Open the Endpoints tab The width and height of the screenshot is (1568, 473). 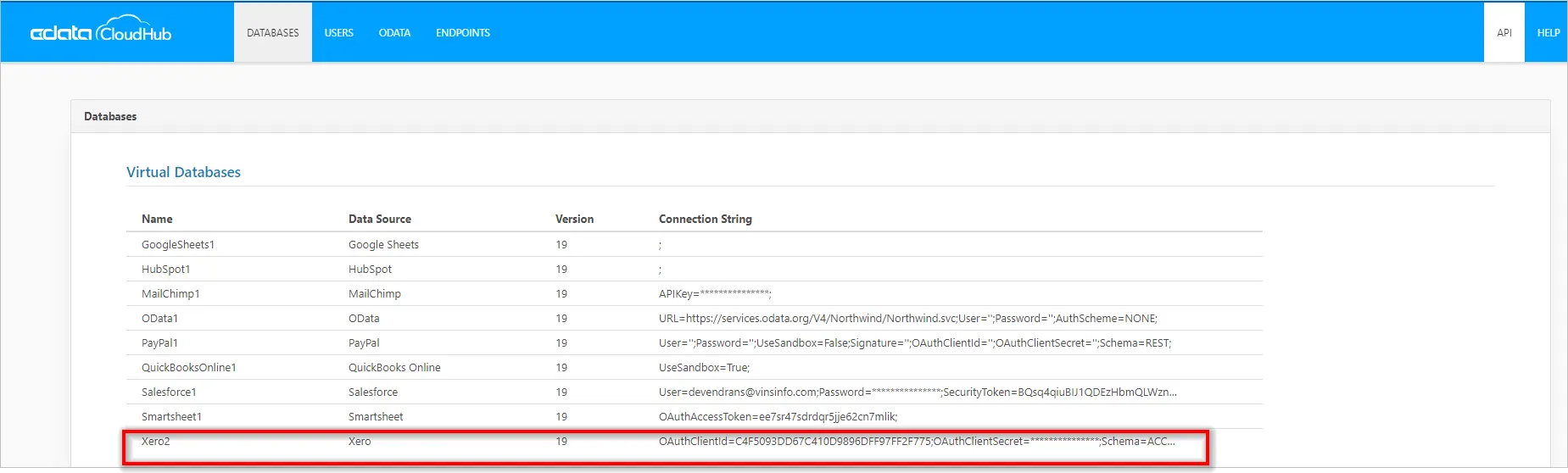463,32
